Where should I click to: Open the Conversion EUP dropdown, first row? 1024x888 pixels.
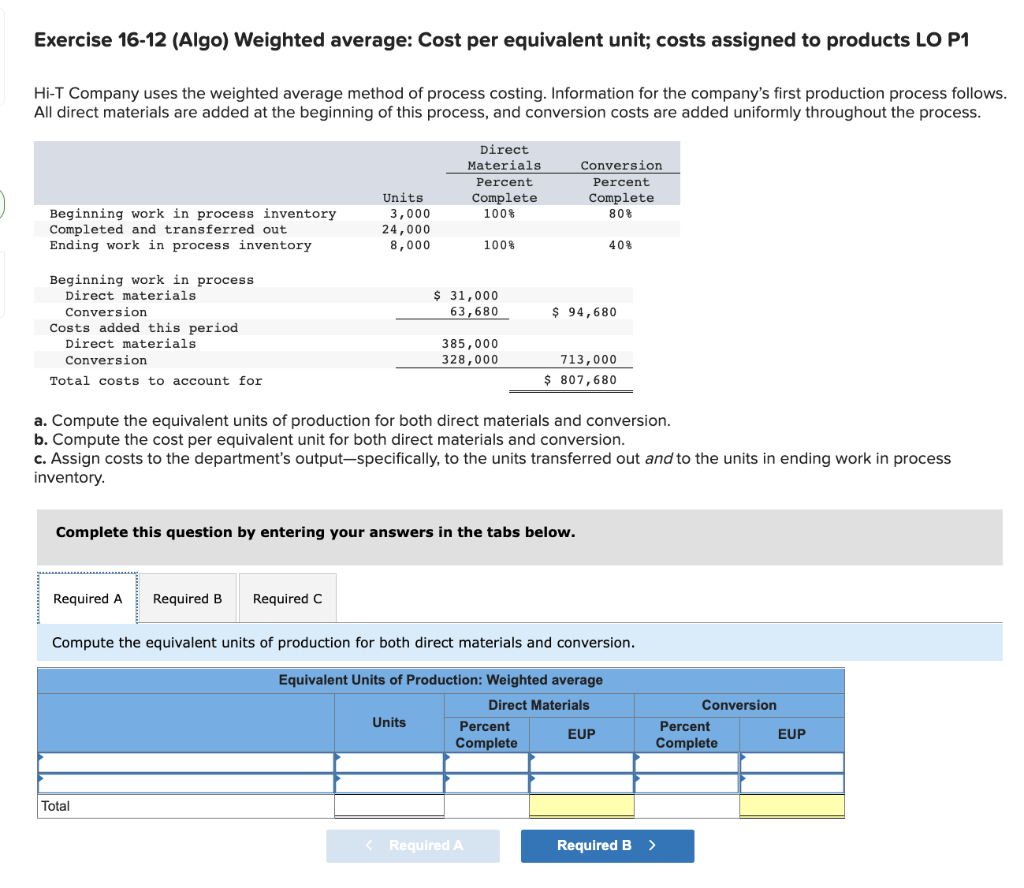pos(791,763)
